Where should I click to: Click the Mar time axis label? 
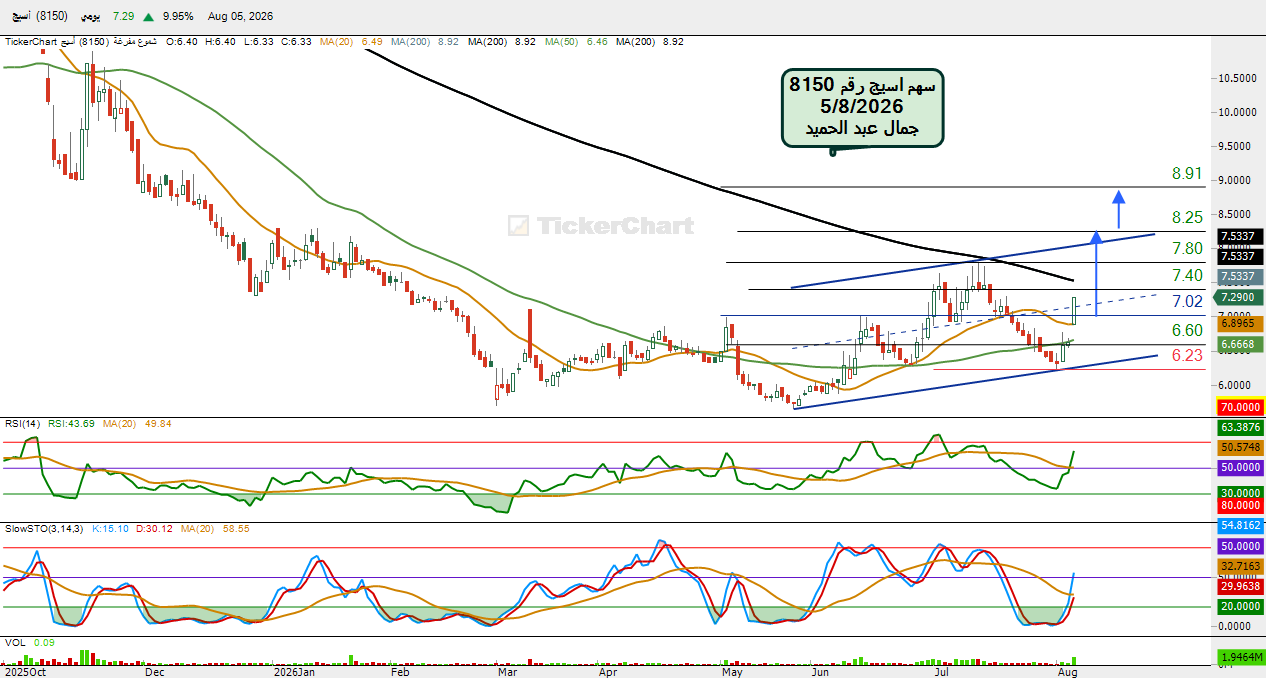pos(507,672)
